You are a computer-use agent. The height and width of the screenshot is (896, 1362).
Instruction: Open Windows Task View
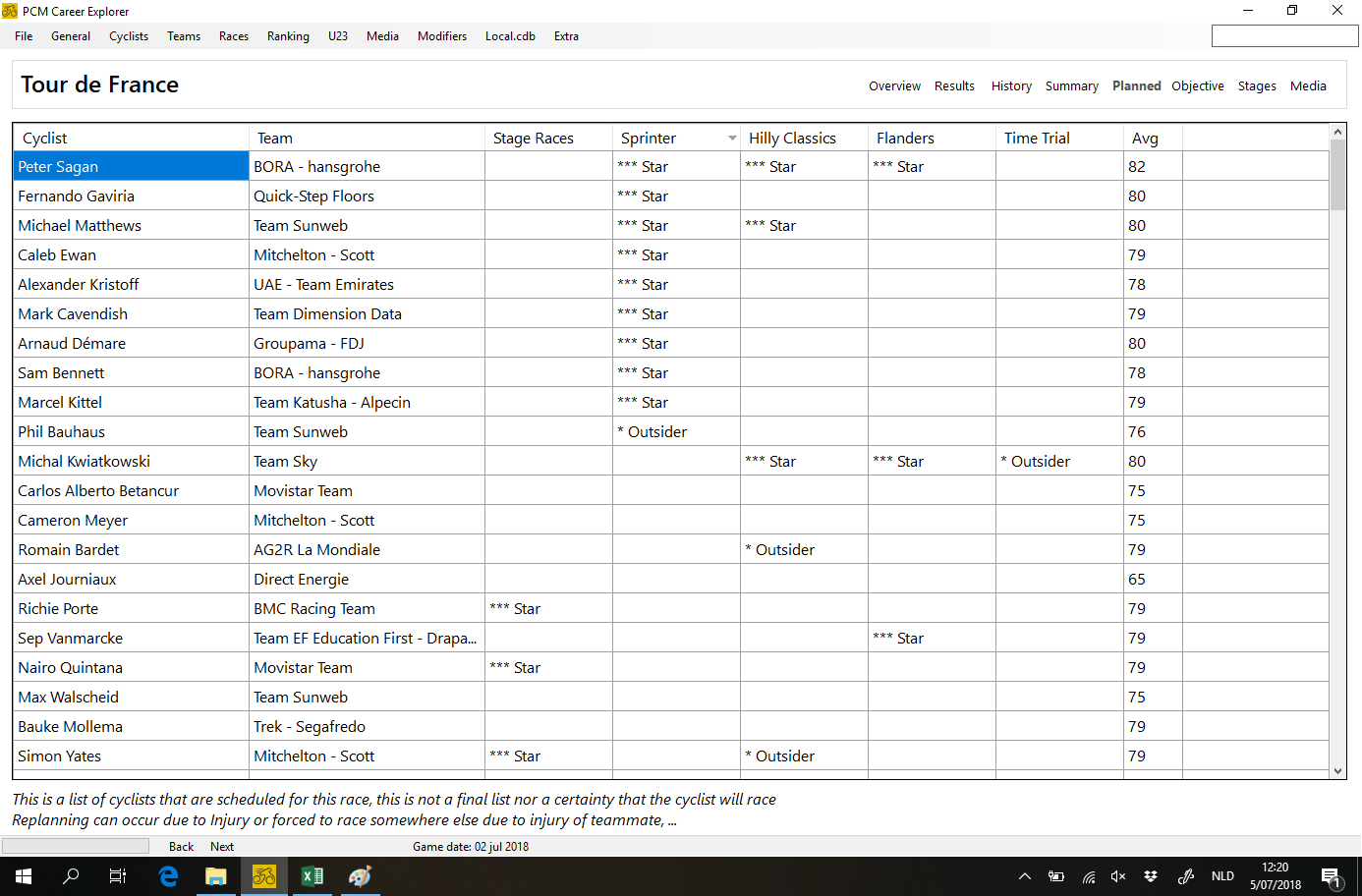click(118, 875)
